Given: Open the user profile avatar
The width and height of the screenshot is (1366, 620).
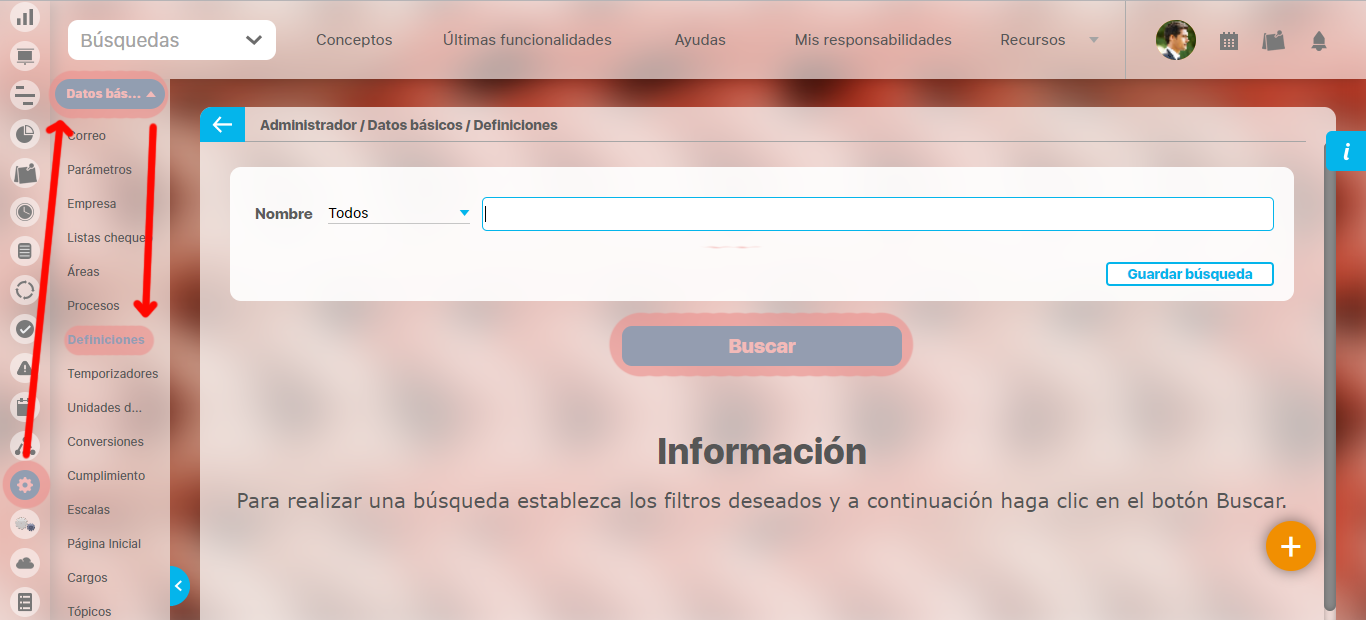Looking at the screenshot, I should [1175, 40].
